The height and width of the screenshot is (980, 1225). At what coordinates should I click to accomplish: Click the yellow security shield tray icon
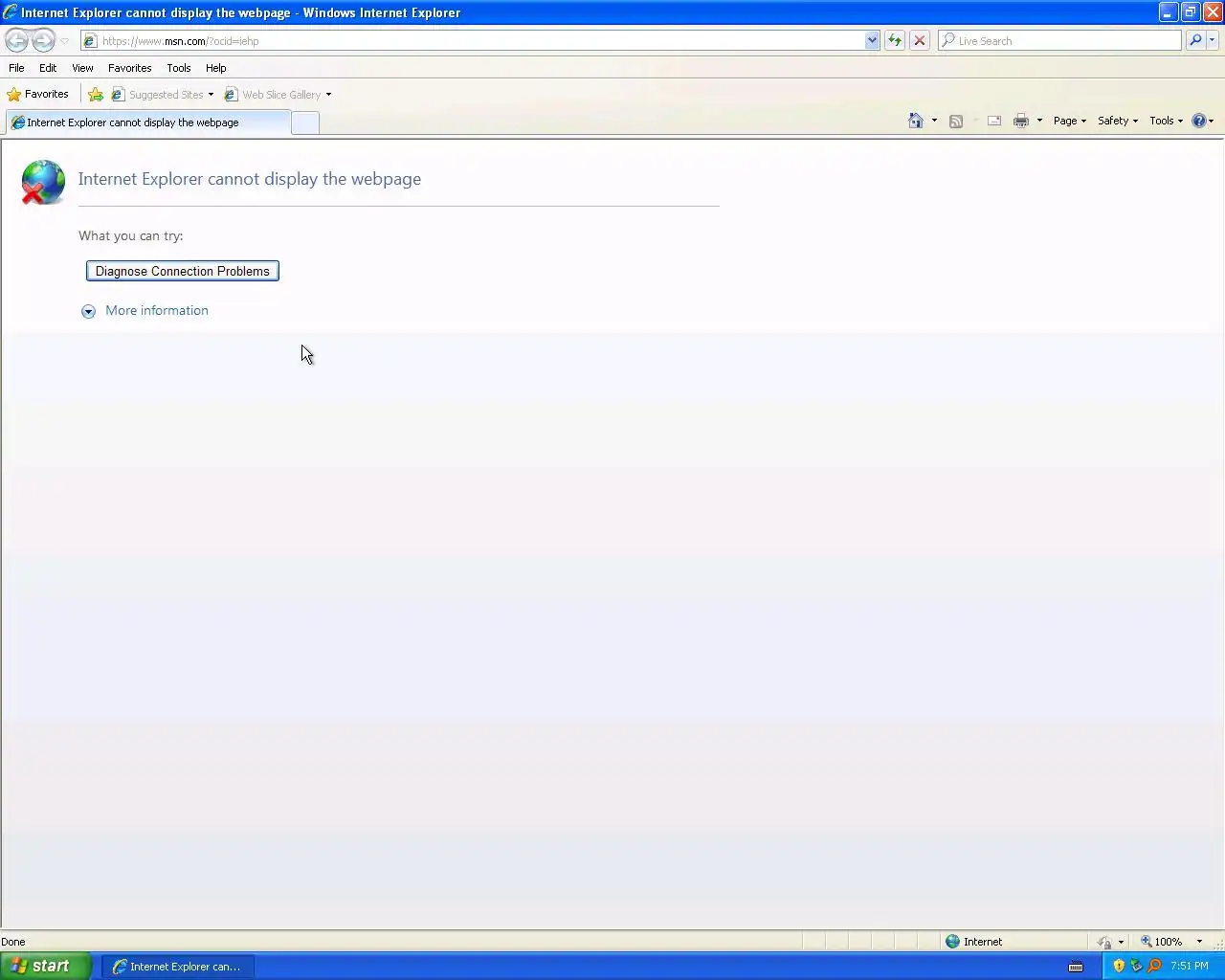pos(1119,966)
